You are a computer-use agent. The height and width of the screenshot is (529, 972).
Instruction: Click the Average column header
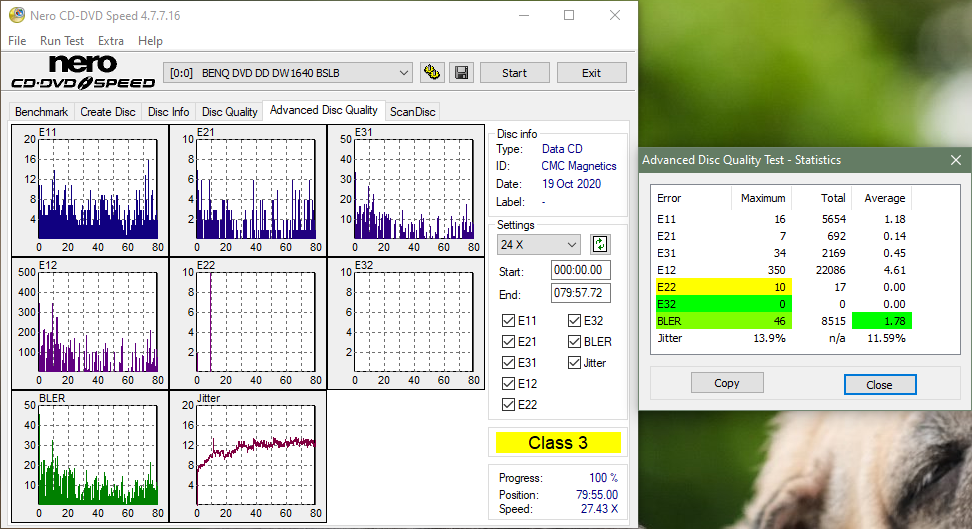tap(885, 198)
